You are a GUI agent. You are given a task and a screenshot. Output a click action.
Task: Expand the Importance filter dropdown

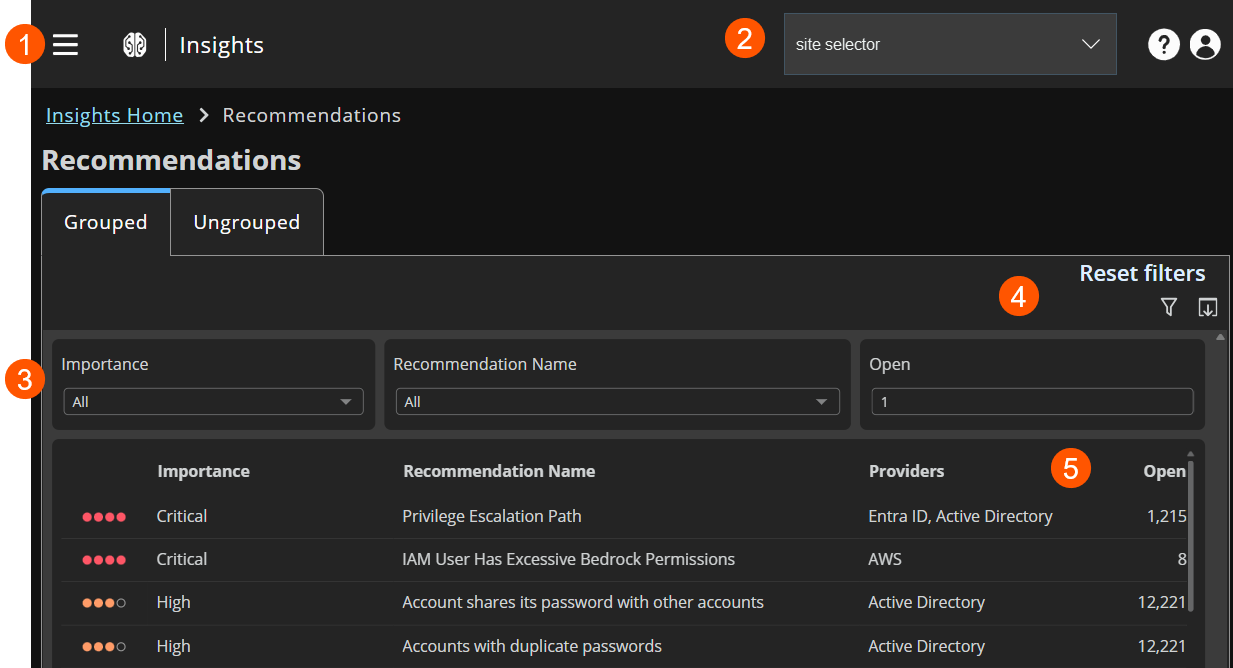(x=213, y=402)
